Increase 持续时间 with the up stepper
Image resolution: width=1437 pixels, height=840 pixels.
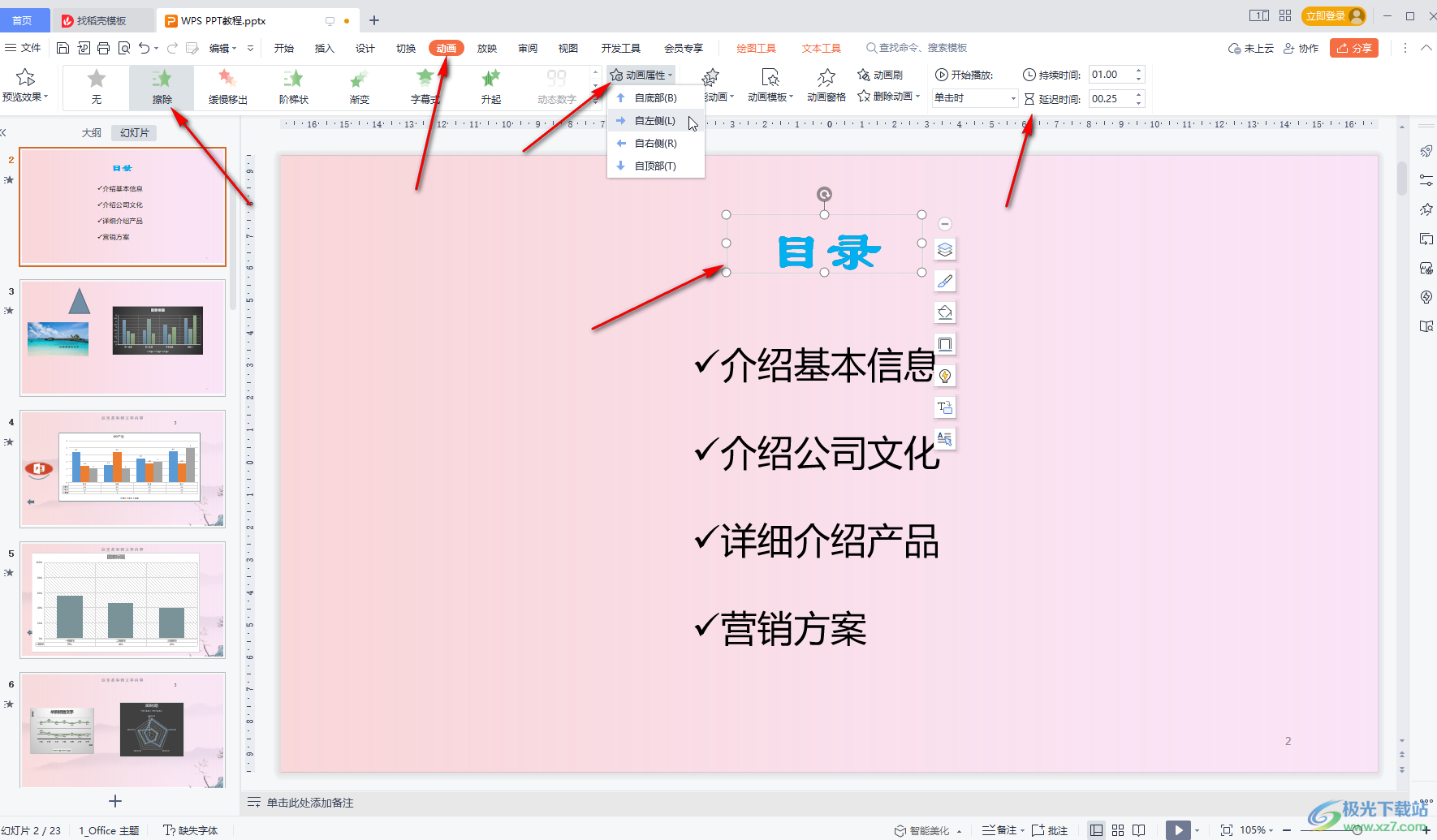click(x=1139, y=71)
